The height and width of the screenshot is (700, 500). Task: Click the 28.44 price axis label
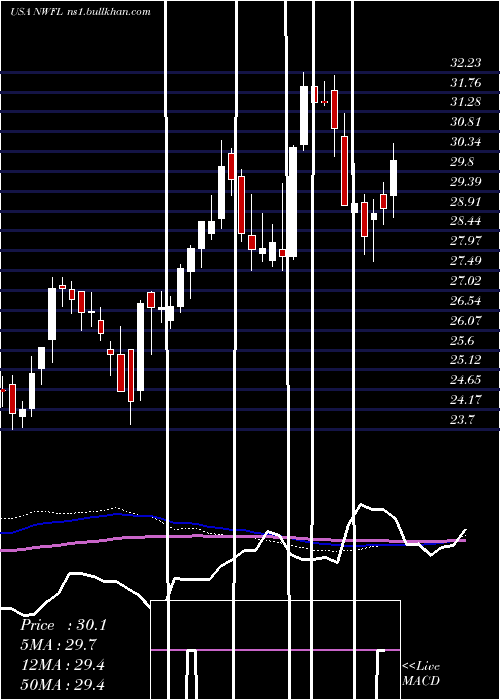coord(466,221)
